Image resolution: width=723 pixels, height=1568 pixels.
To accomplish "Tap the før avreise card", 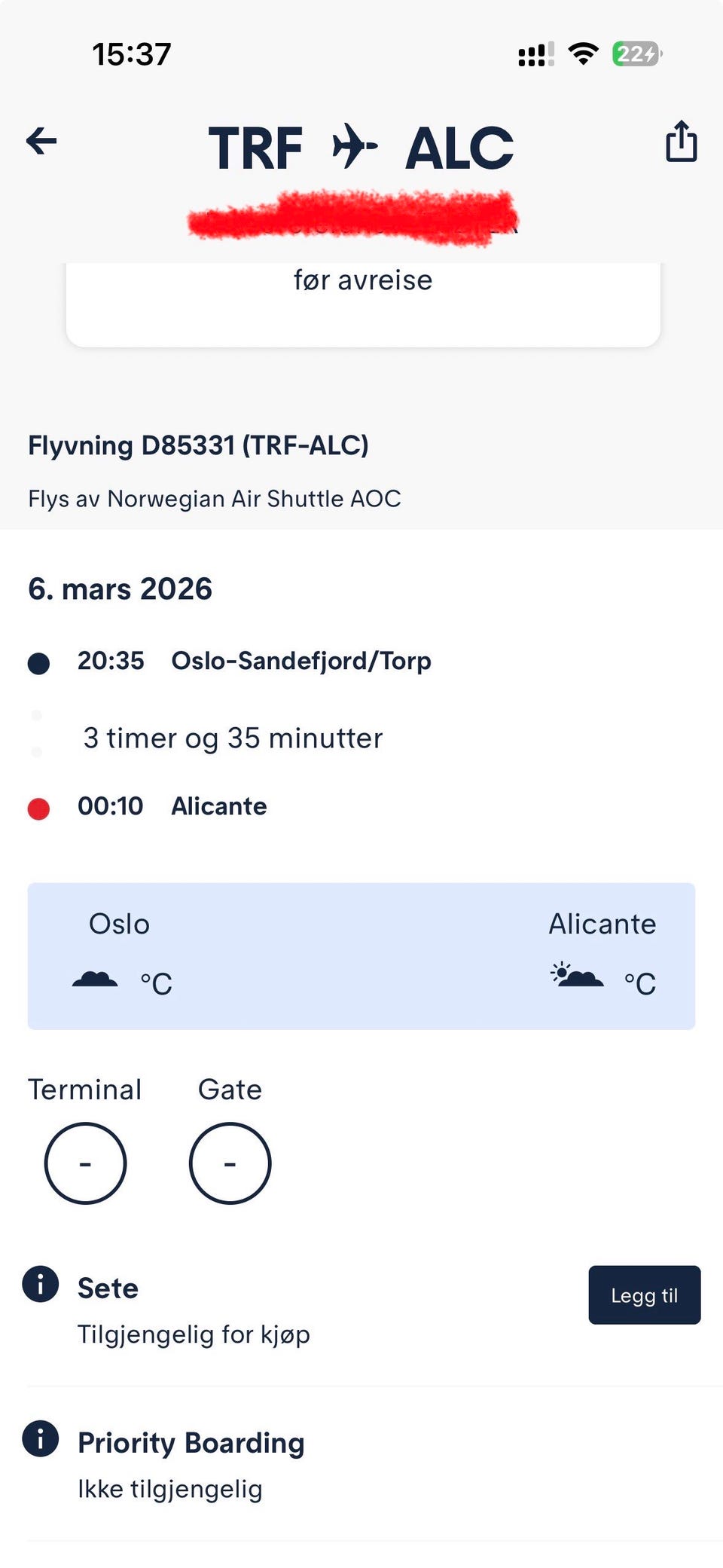I will (x=363, y=301).
